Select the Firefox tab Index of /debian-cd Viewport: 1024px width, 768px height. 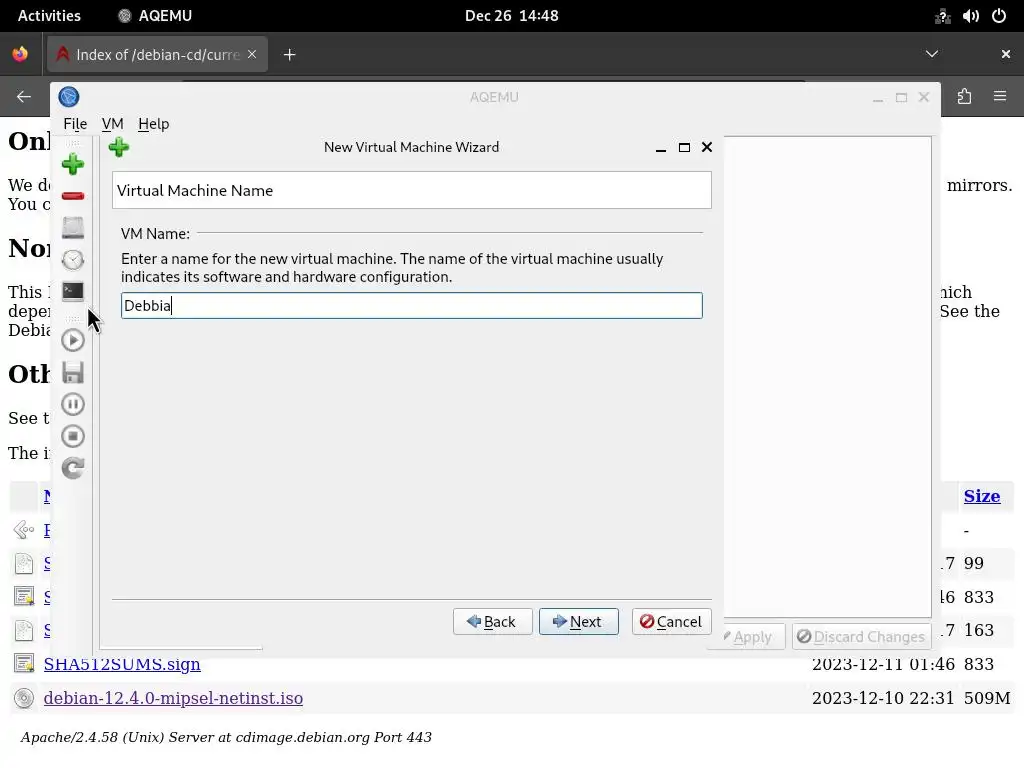click(x=157, y=54)
